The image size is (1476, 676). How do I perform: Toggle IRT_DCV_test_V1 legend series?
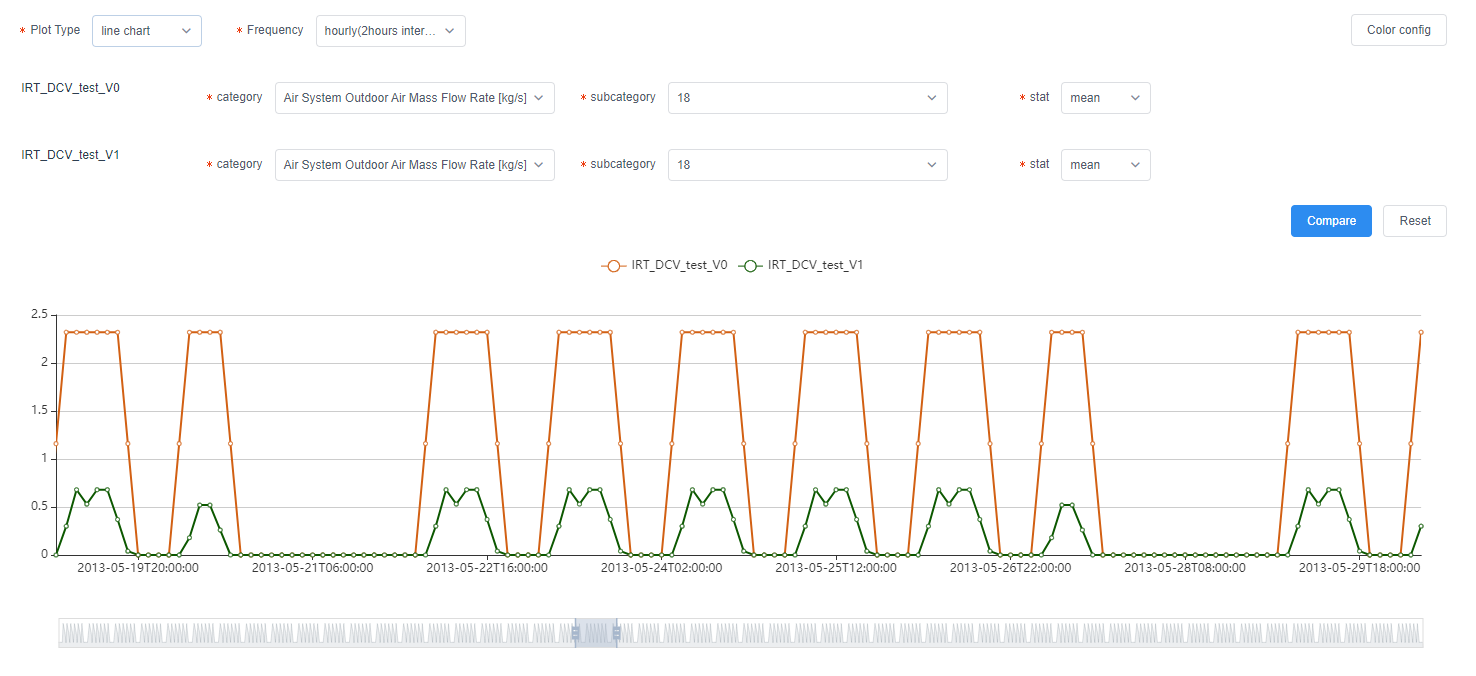click(x=801, y=265)
